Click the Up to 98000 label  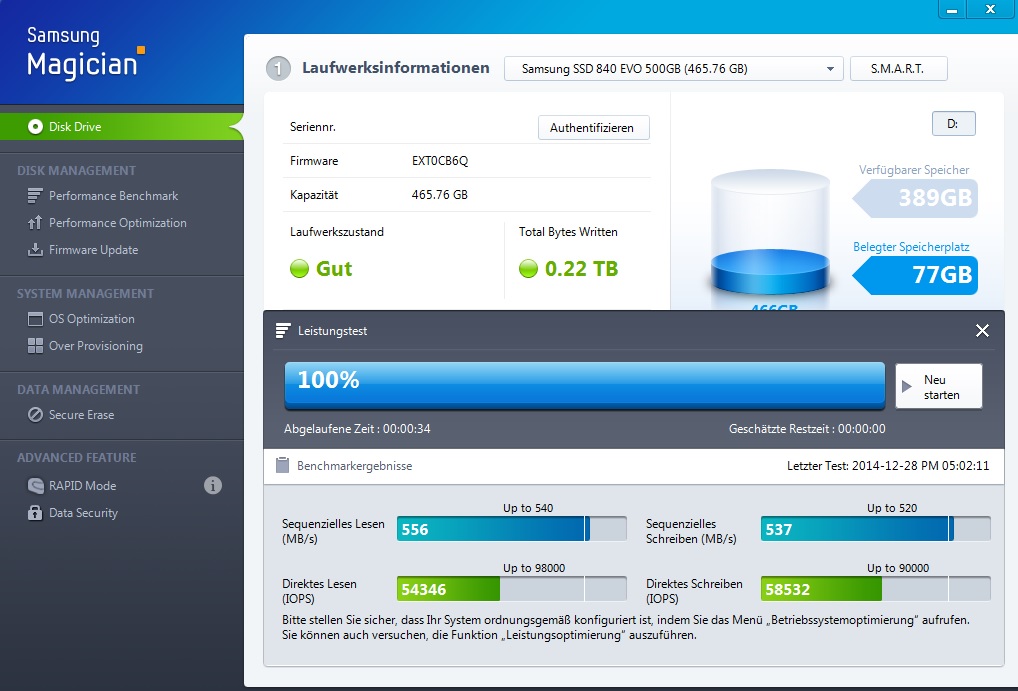point(534,568)
